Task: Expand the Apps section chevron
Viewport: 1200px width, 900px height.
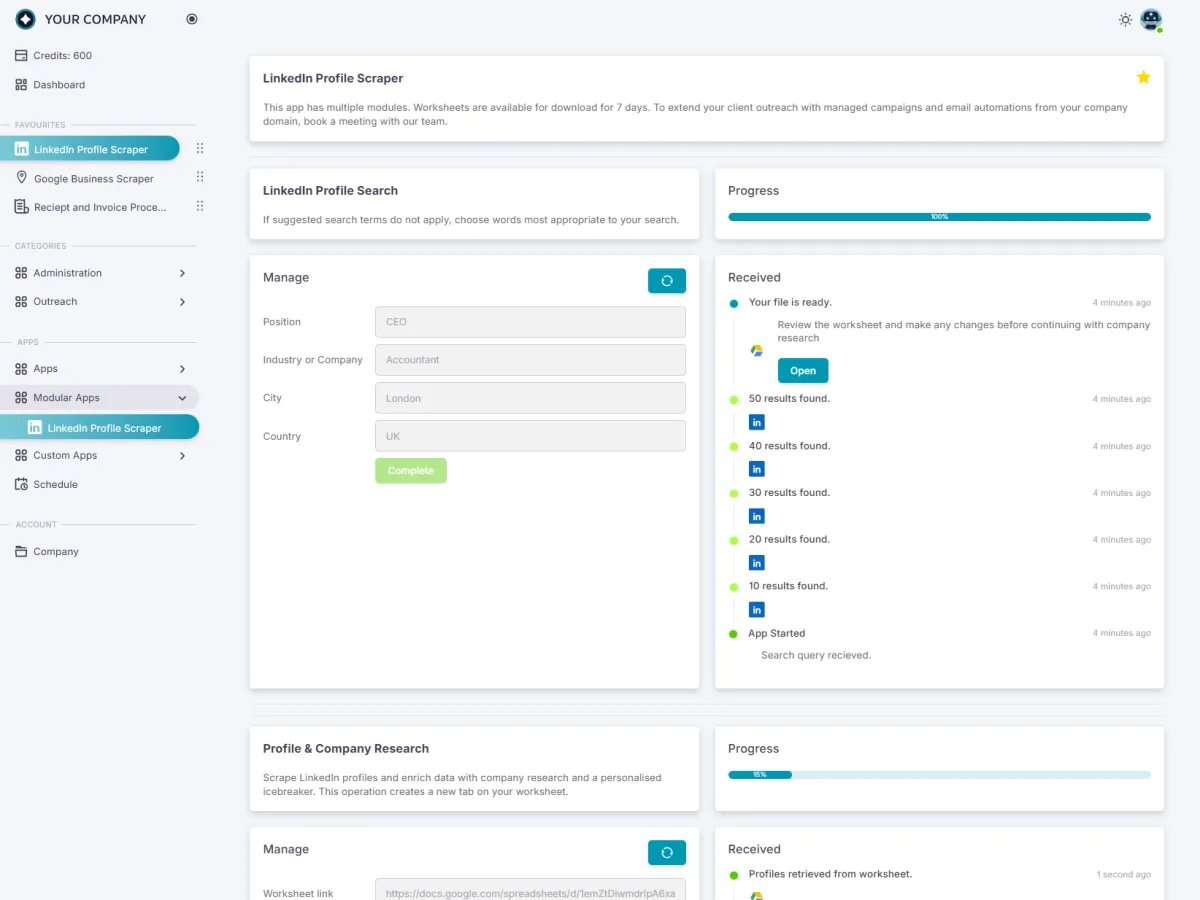Action: click(x=182, y=369)
